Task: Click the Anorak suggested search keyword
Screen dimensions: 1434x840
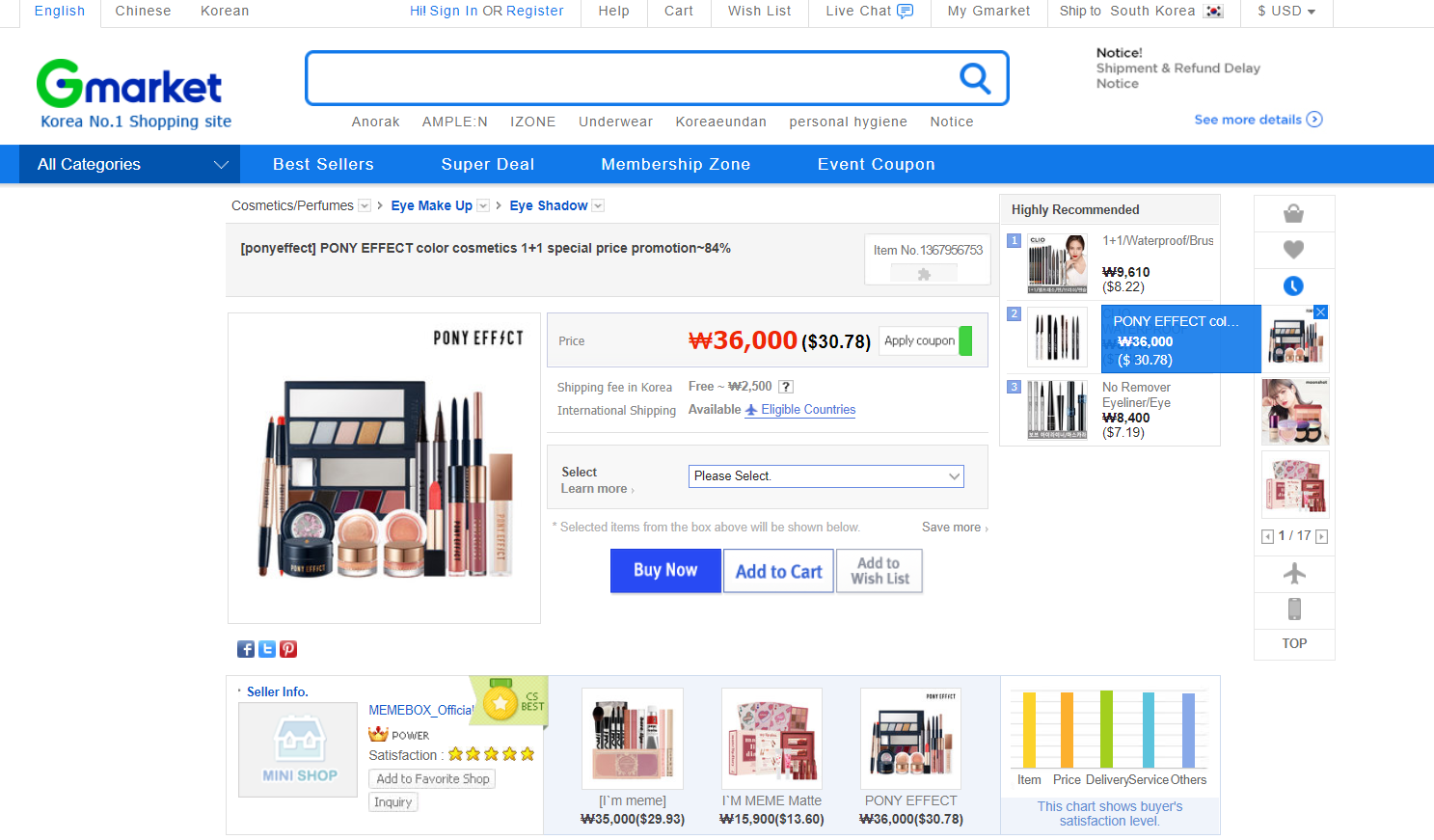Action: (375, 122)
